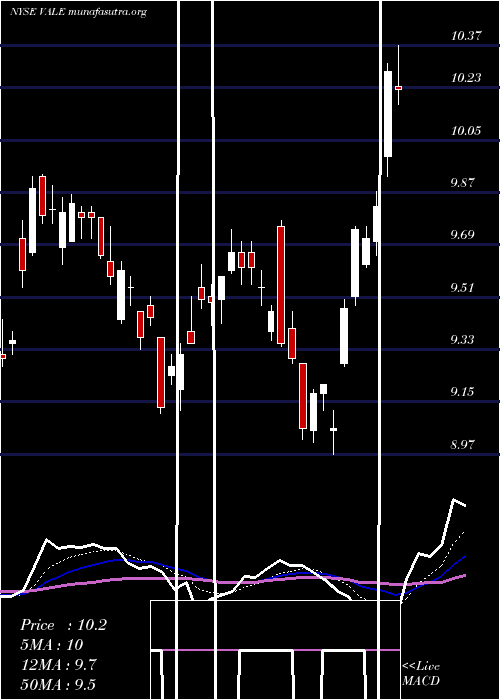Screen dimensions: 500x700
Task: Select the '12MA : 9.7' readout
Action: coord(58,665)
